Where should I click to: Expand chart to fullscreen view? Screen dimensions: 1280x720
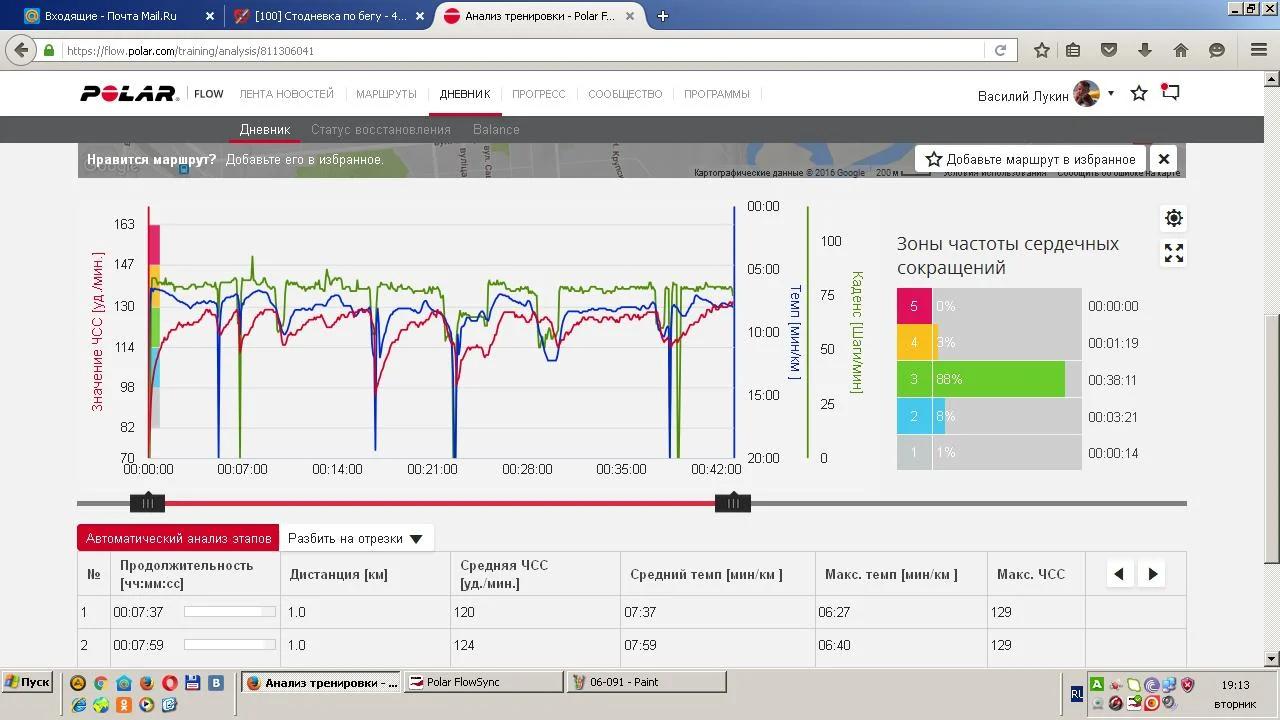[1174, 254]
